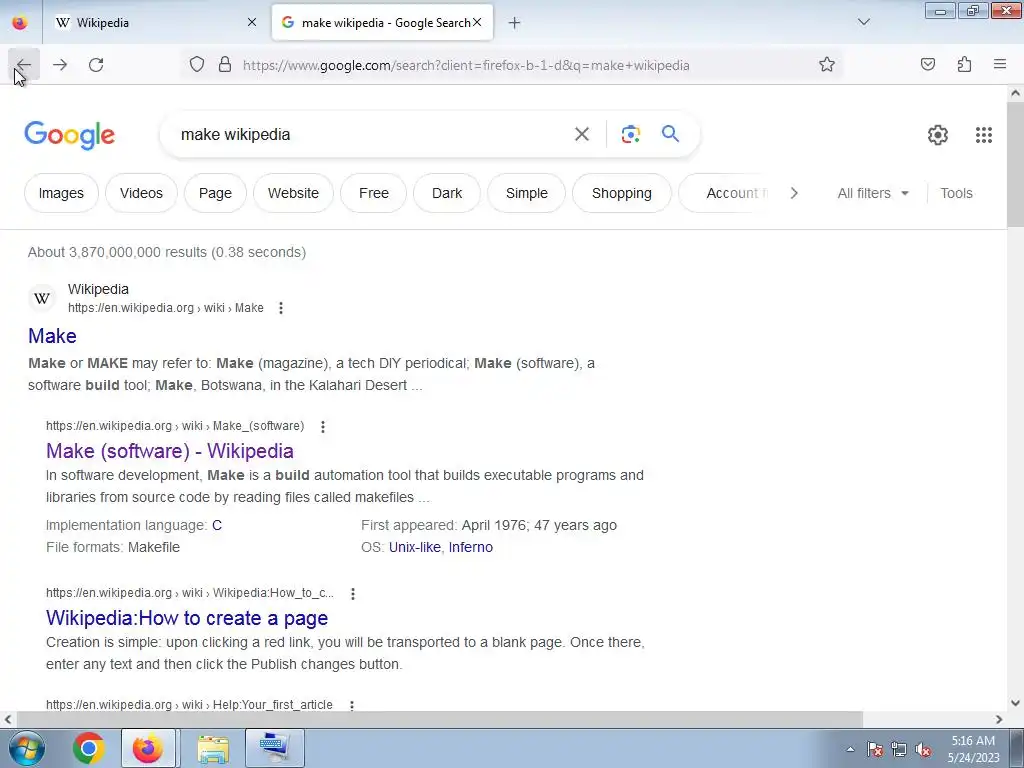Click the Firefox taskbar icon
Viewport: 1024px width, 768px height.
click(x=148, y=748)
